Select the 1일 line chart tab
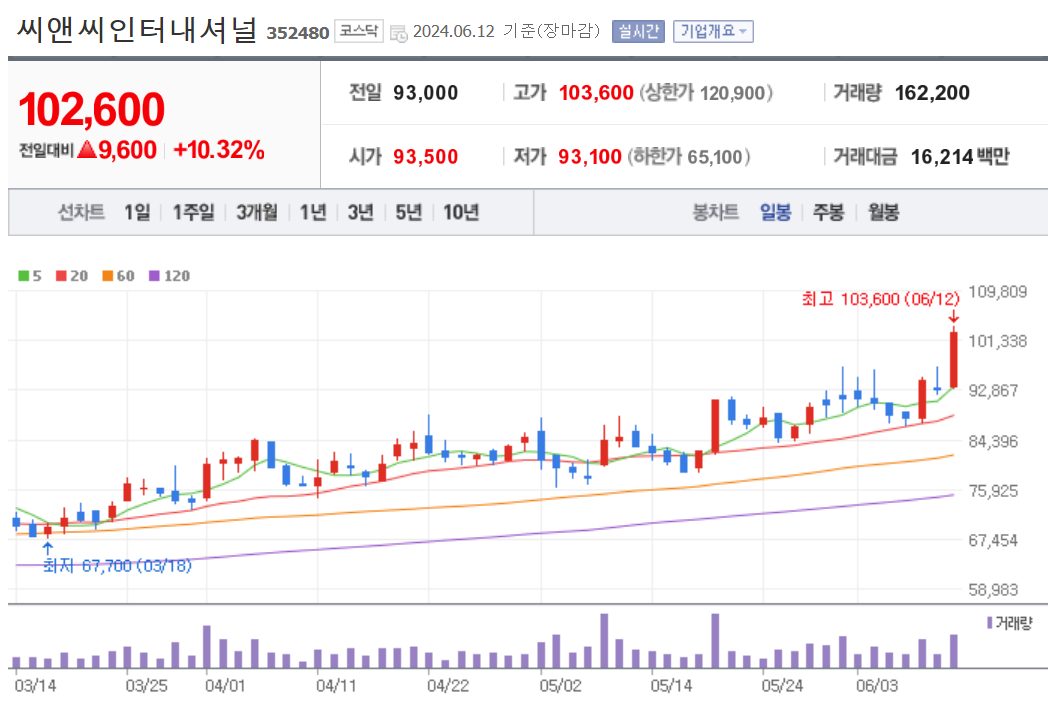This screenshot has height=719, width=1048. coord(137,212)
